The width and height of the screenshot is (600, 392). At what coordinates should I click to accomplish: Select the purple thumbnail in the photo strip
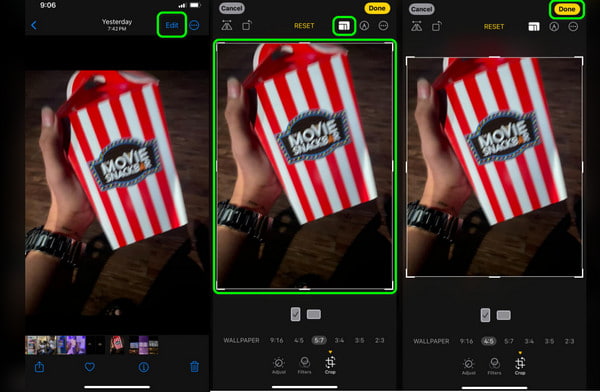[x=71, y=345]
